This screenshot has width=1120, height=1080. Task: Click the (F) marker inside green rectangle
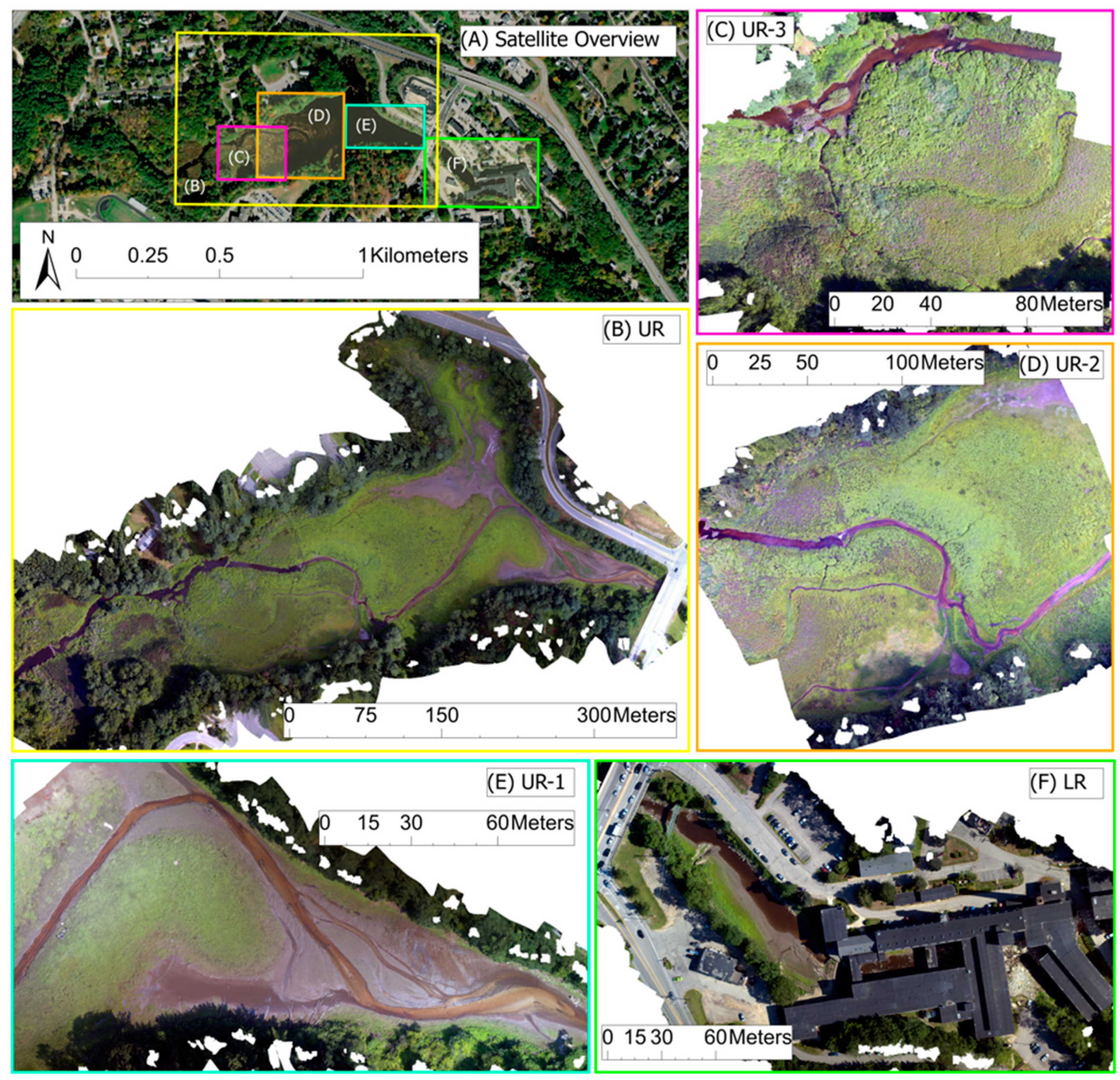(x=456, y=165)
